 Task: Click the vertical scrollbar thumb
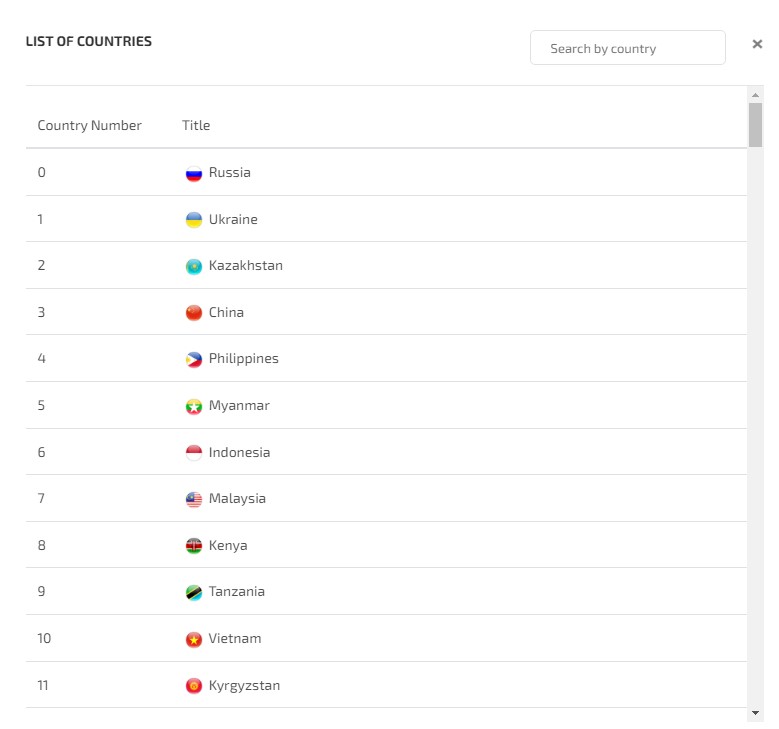click(755, 125)
